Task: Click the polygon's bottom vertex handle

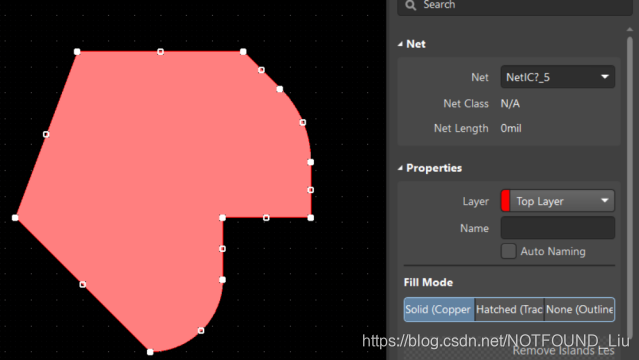Action: click(x=150, y=351)
